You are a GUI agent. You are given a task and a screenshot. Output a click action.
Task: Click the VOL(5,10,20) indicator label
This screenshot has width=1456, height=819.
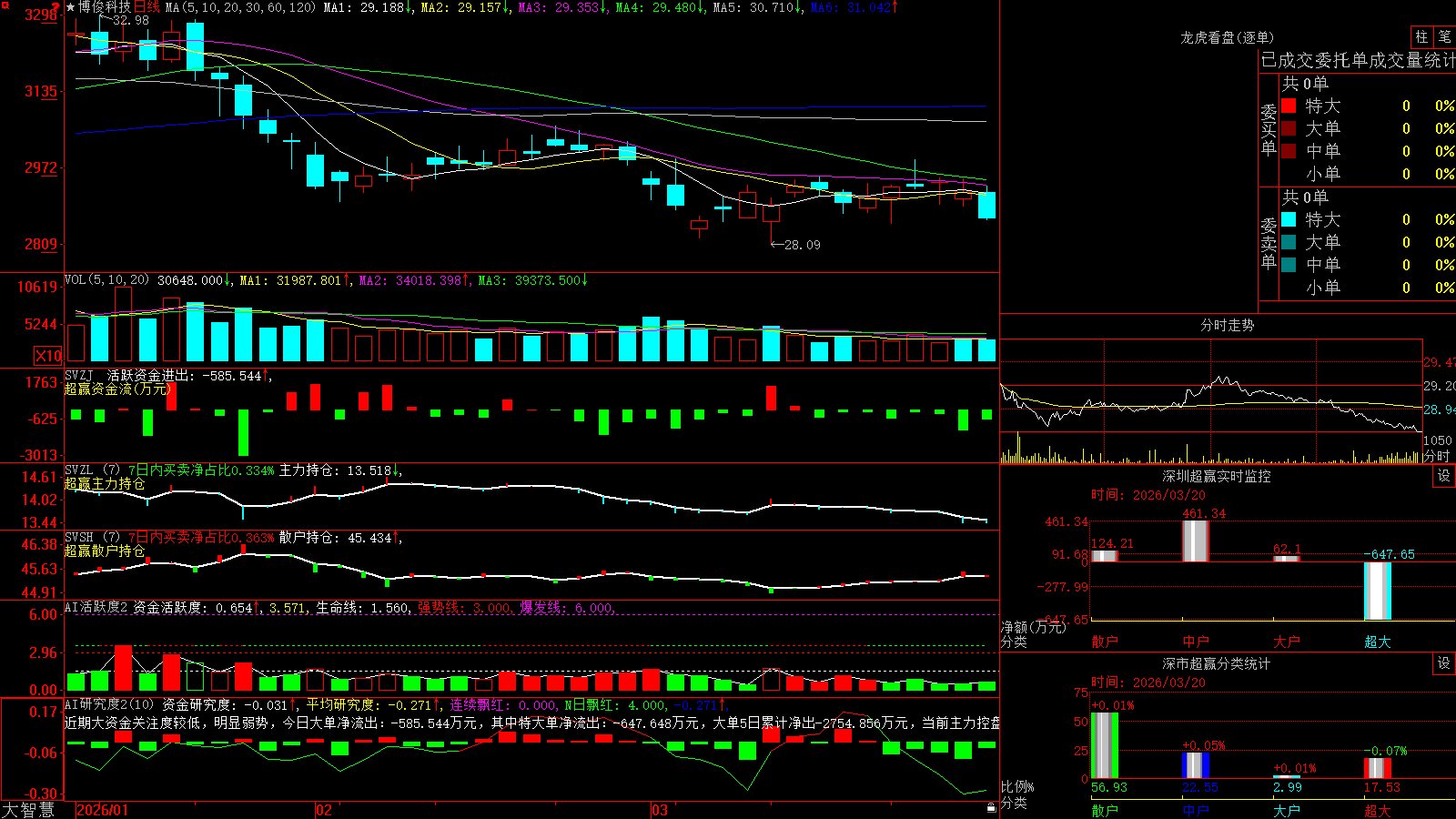click(x=106, y=280)
